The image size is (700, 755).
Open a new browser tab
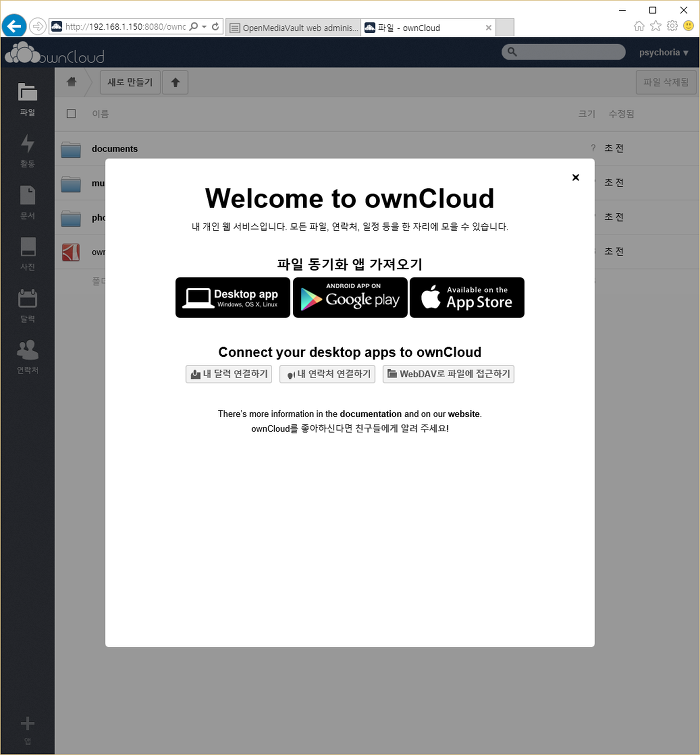(x=505, y=27)
